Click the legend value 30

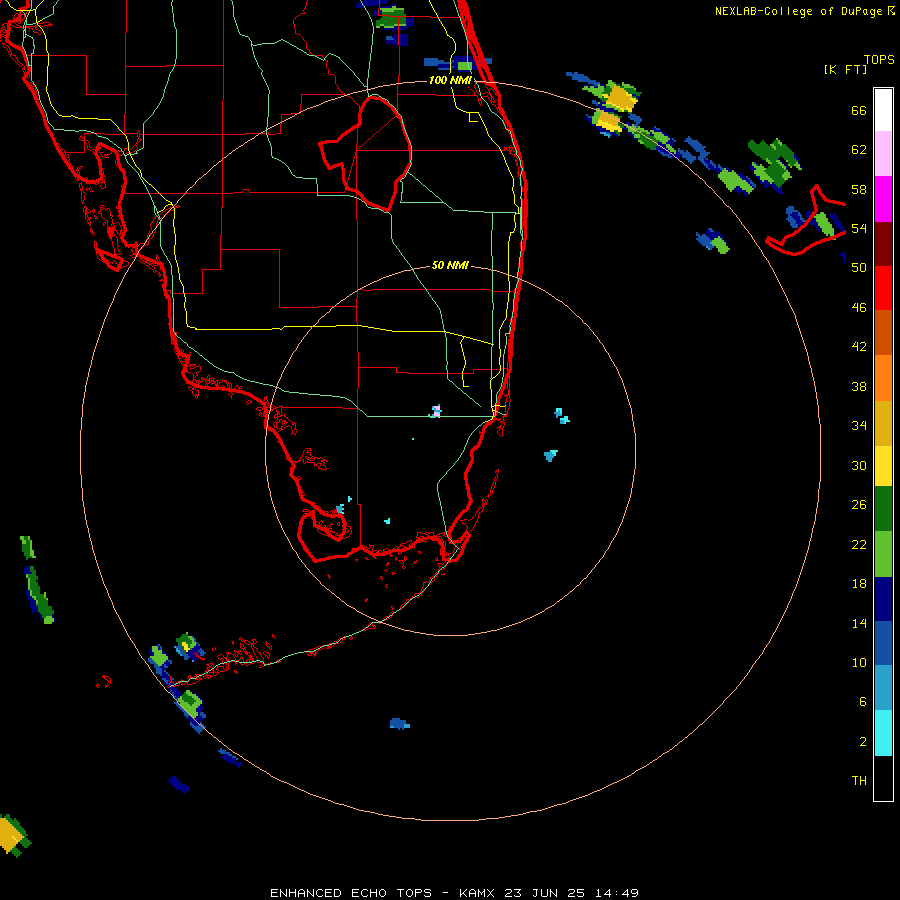tap(859, 465)
